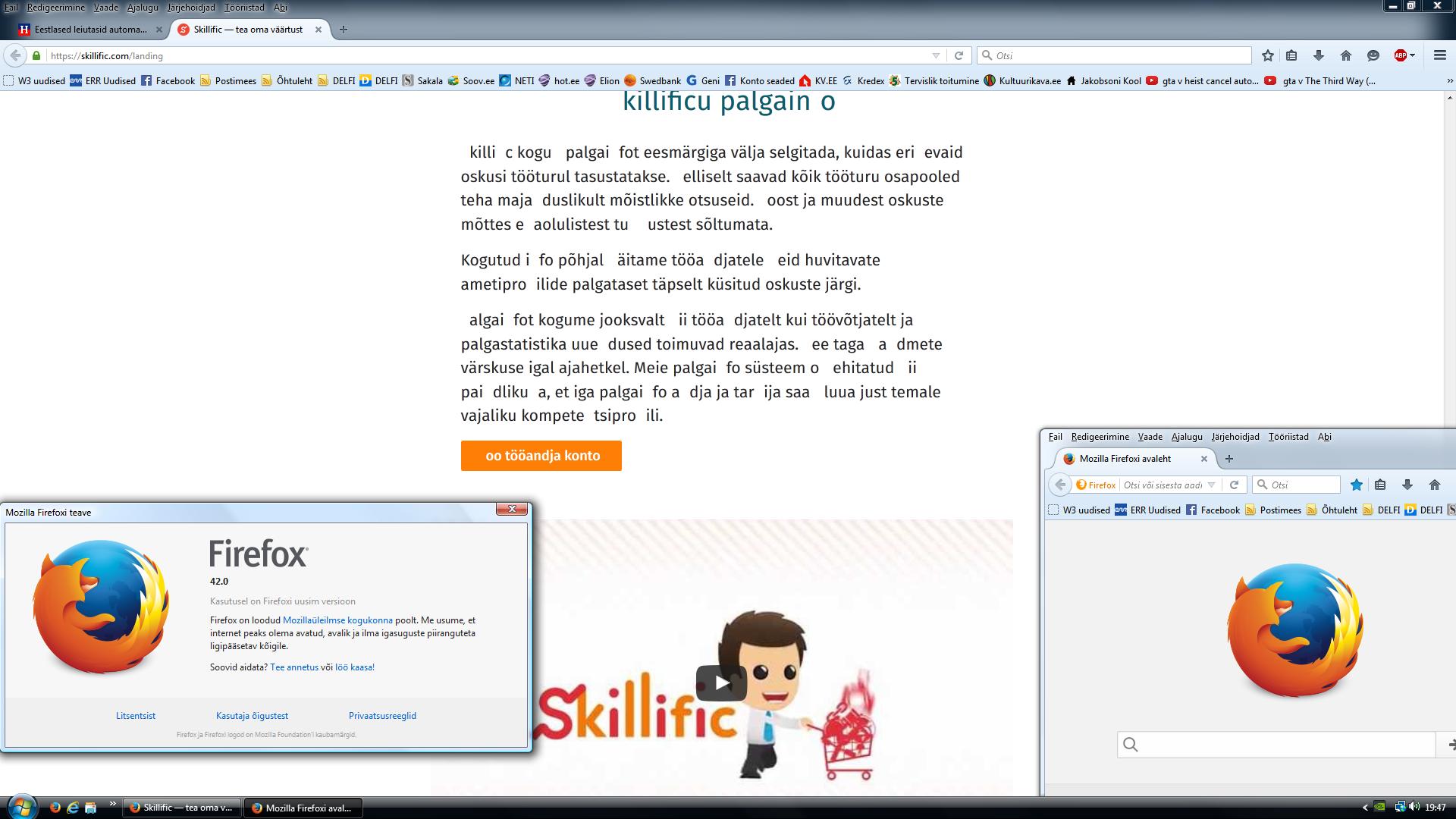Click the Windows Start orb

point(20,807)
